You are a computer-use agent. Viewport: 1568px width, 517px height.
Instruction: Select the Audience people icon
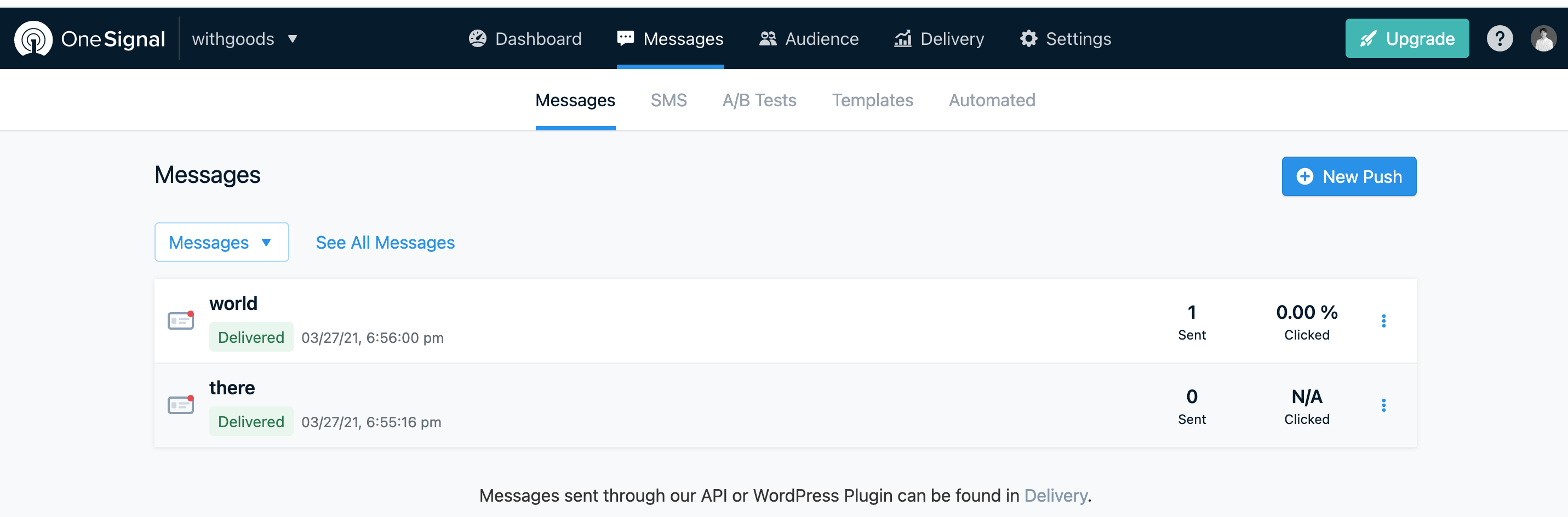pyautogui.click(x=769, y=38)
